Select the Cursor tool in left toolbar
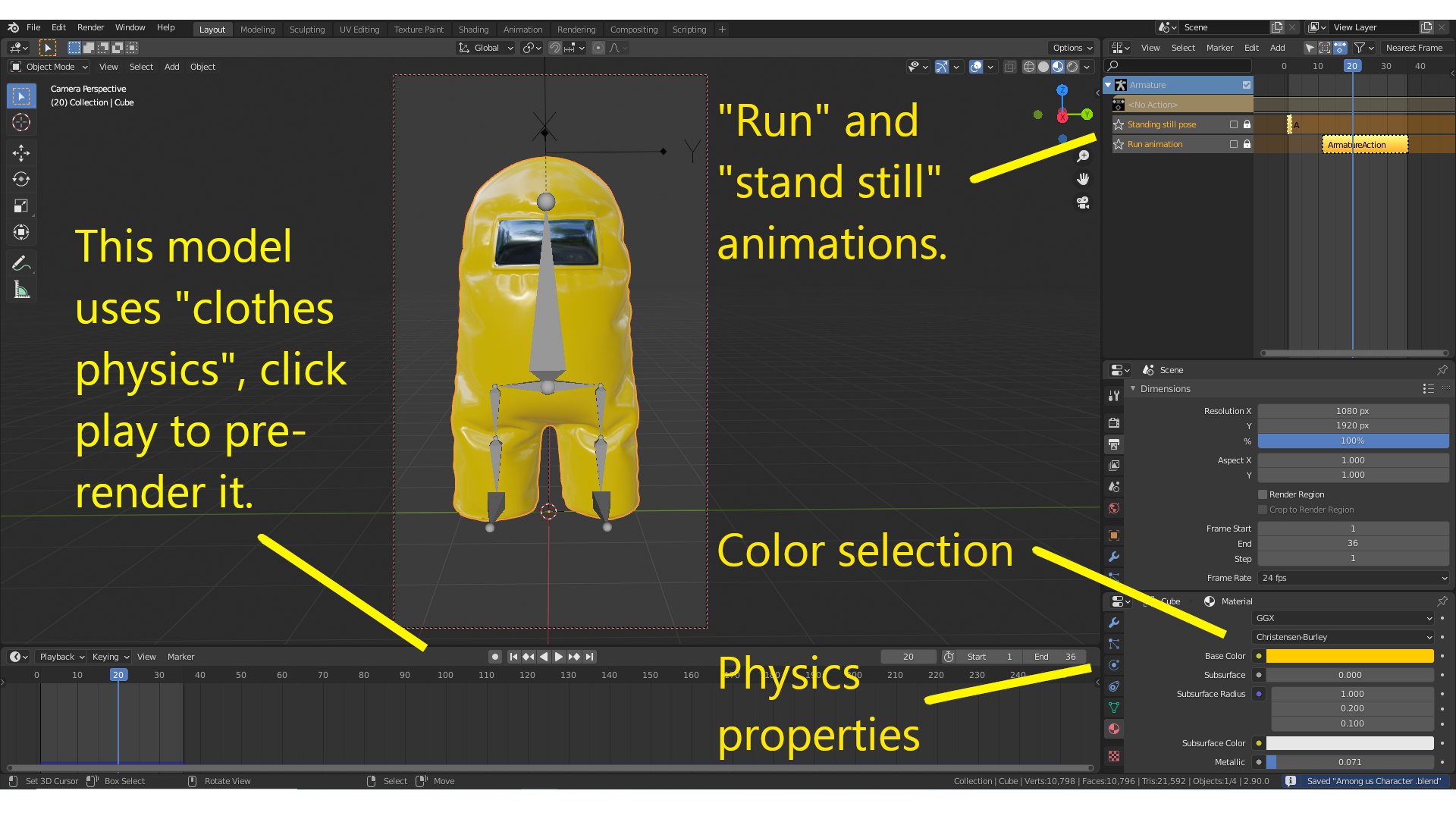This screenshot has height=819, width=1456. coord(21,122)
